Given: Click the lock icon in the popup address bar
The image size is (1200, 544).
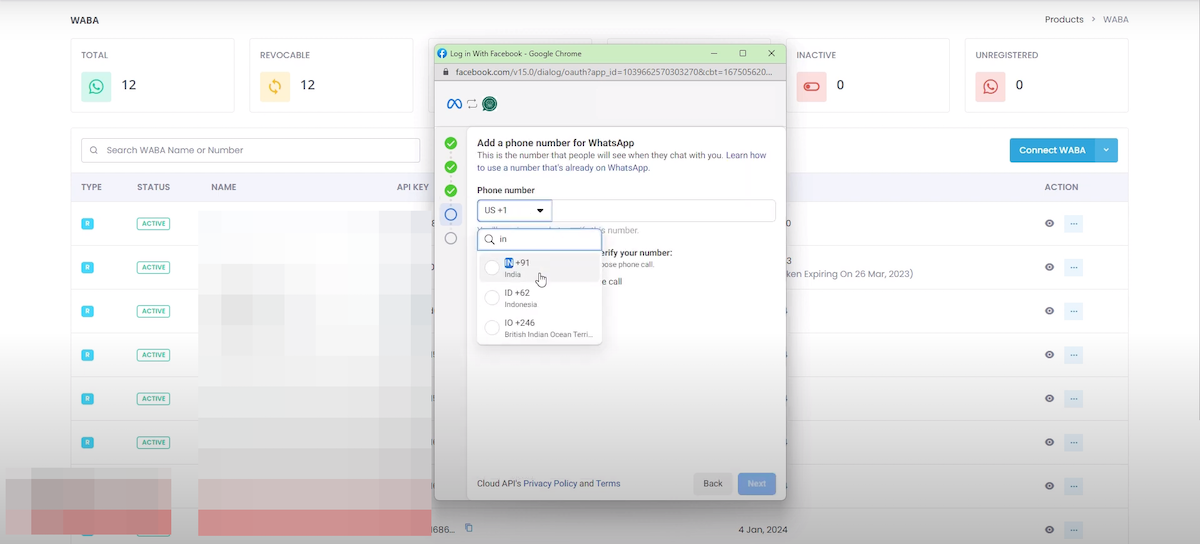Looking at the screenshot, I should (x=447, y=72).
